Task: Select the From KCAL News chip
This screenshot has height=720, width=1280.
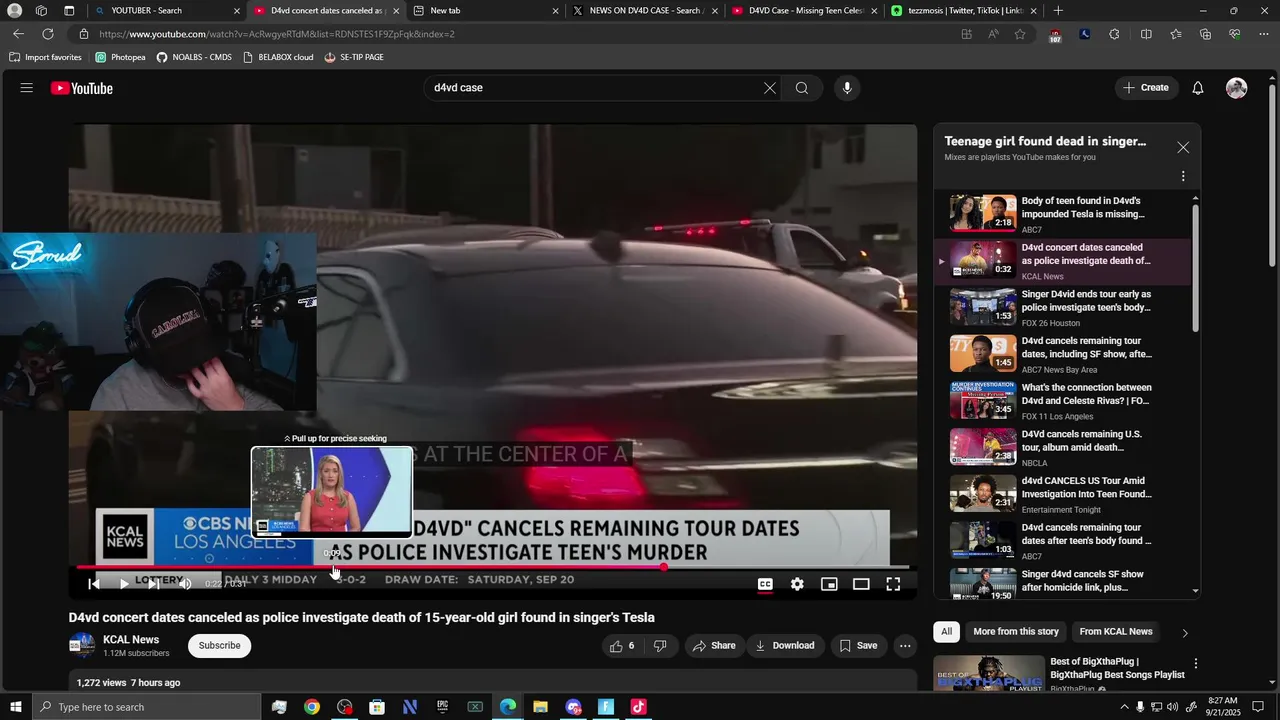Action: point(1116,632)
